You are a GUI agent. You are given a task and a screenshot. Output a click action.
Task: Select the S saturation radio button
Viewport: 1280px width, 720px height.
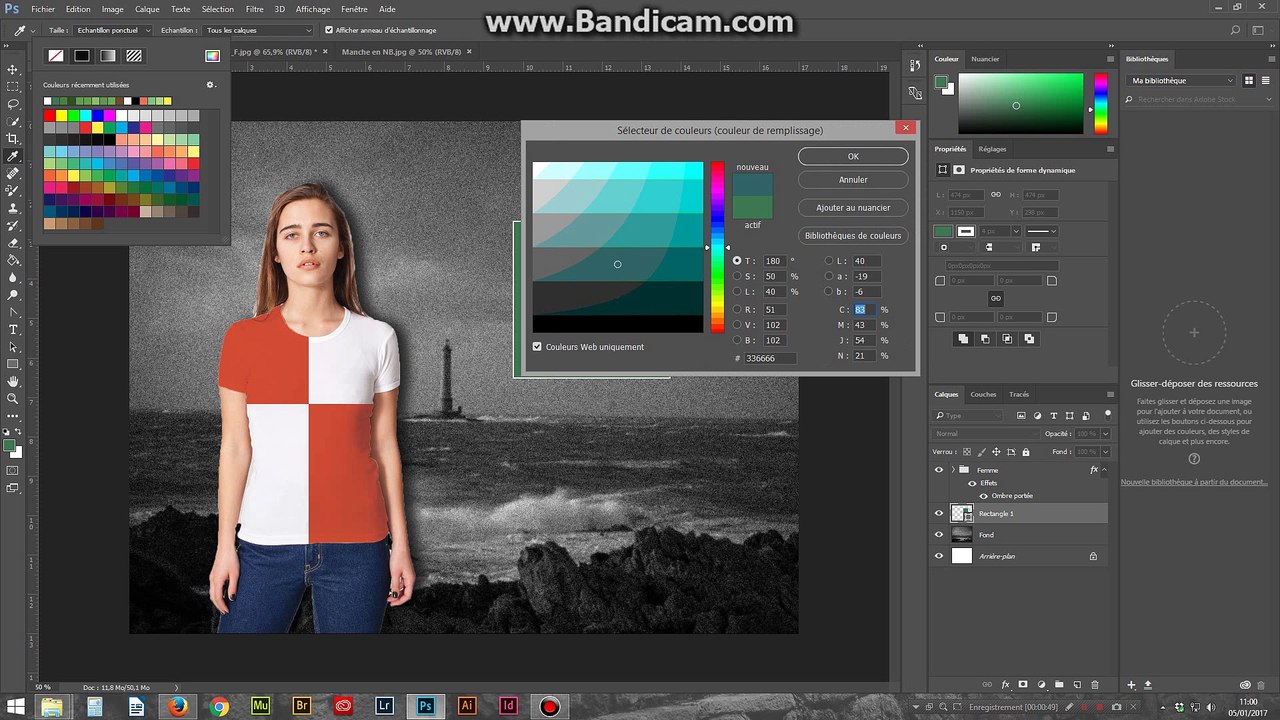pos(737,276)
